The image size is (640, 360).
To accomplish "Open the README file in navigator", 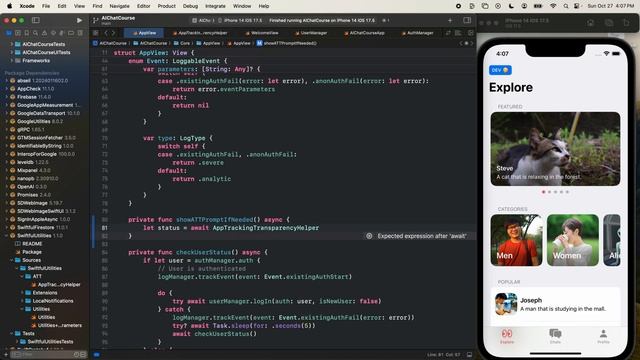I will click(x=29, y=244).
